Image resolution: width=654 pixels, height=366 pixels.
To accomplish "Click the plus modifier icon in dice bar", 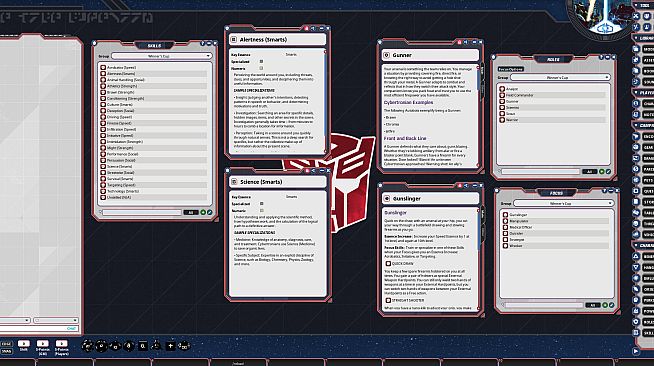I will pyautogui.click(x=170, y=346).
